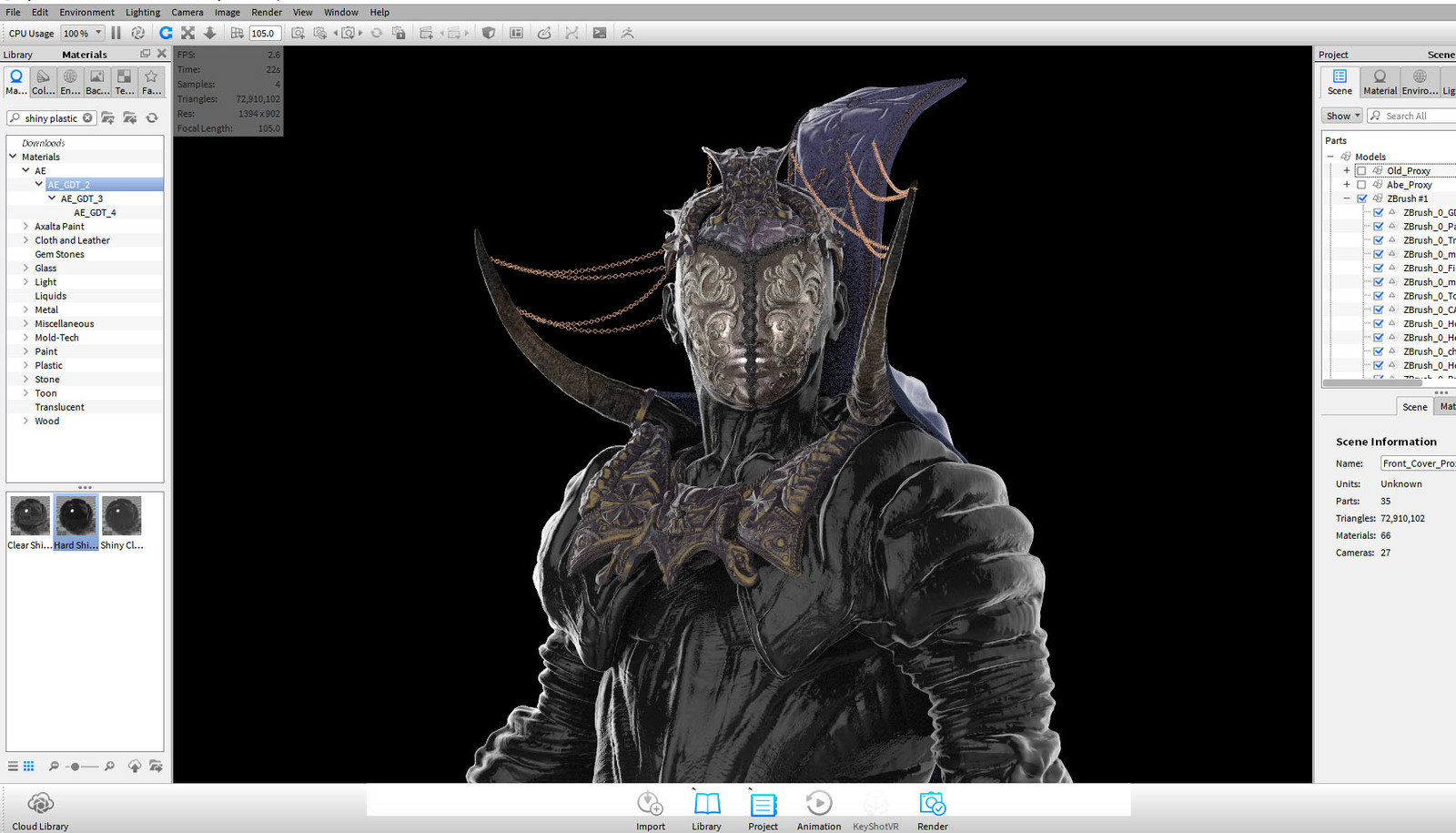Collapse the Materials folder in library tree
Image resolution: width=1456 pixels, height=833 pixels.
point(13,157)
